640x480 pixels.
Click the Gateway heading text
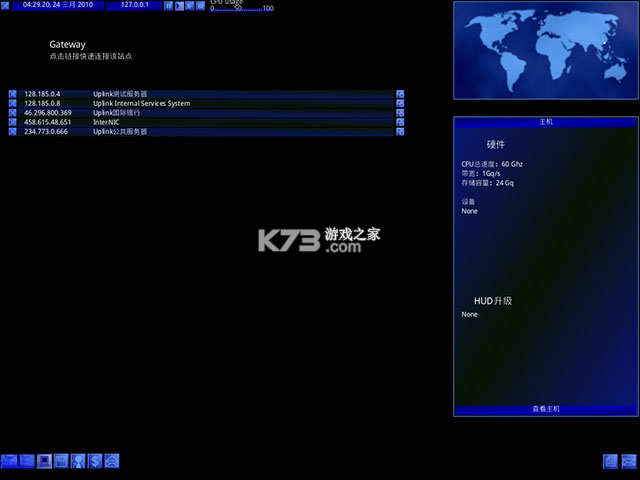tap(67, 44)
